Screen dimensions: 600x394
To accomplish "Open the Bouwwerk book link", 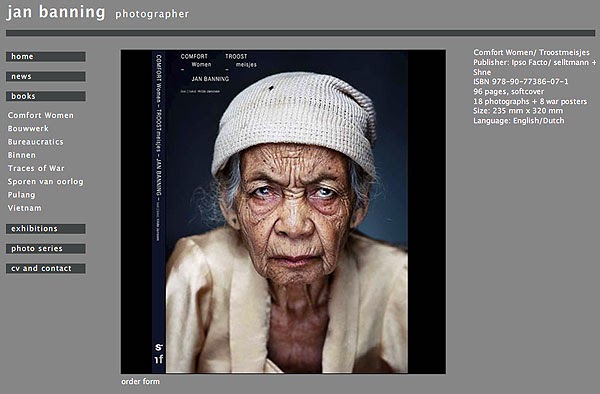I will (28, 129).
